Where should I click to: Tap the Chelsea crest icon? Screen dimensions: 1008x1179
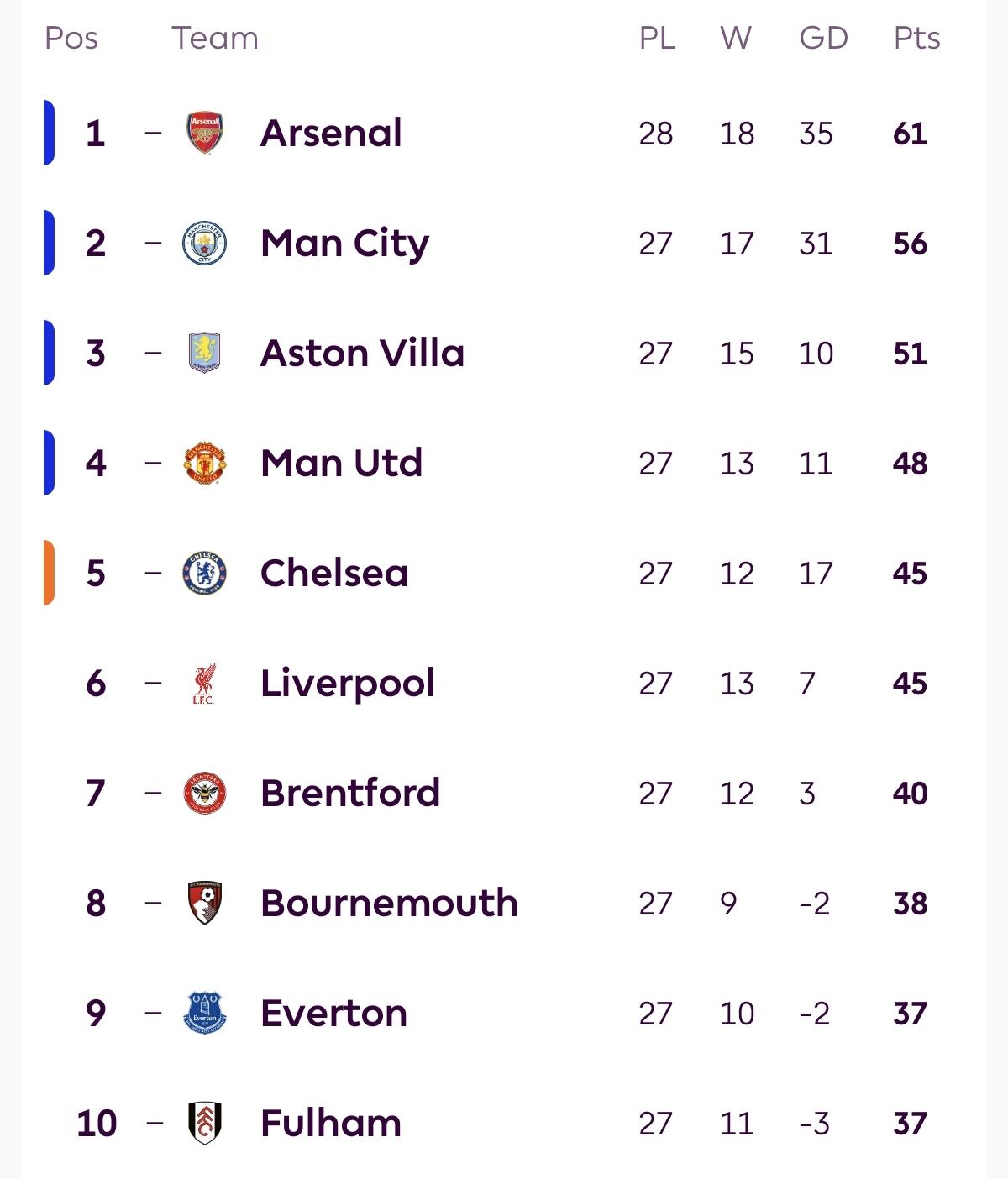(x=204, y=574)
